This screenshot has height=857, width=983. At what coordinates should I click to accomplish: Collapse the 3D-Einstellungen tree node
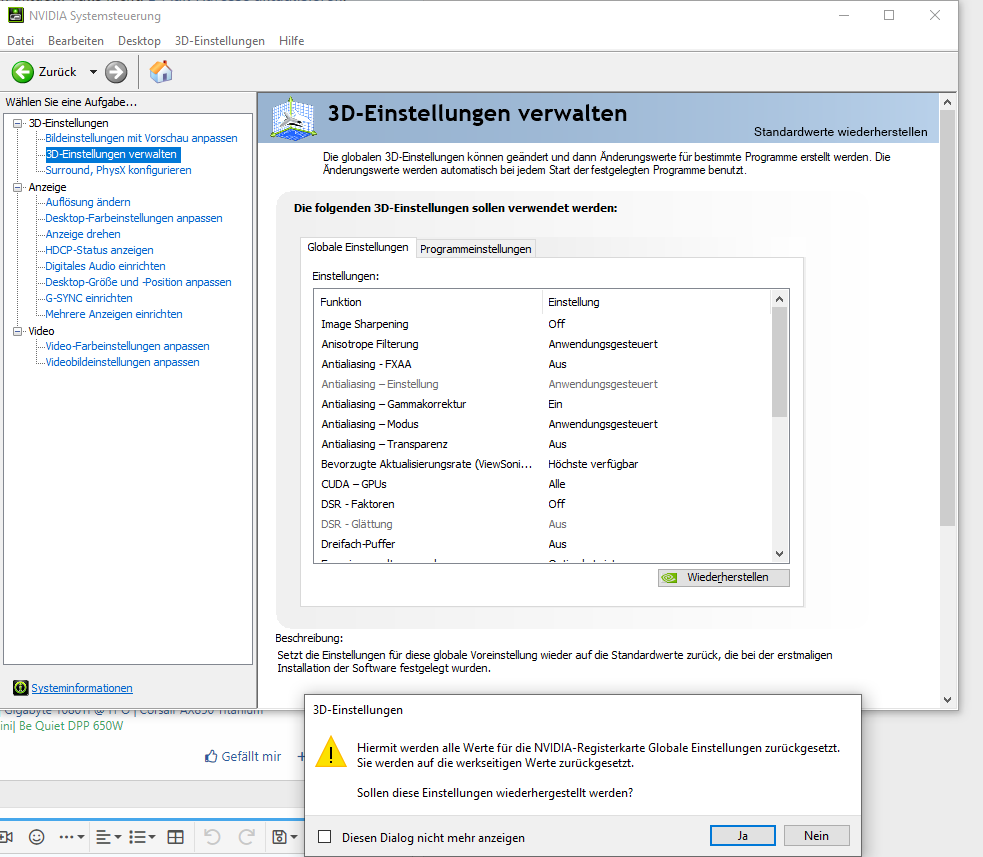(18, 124)
